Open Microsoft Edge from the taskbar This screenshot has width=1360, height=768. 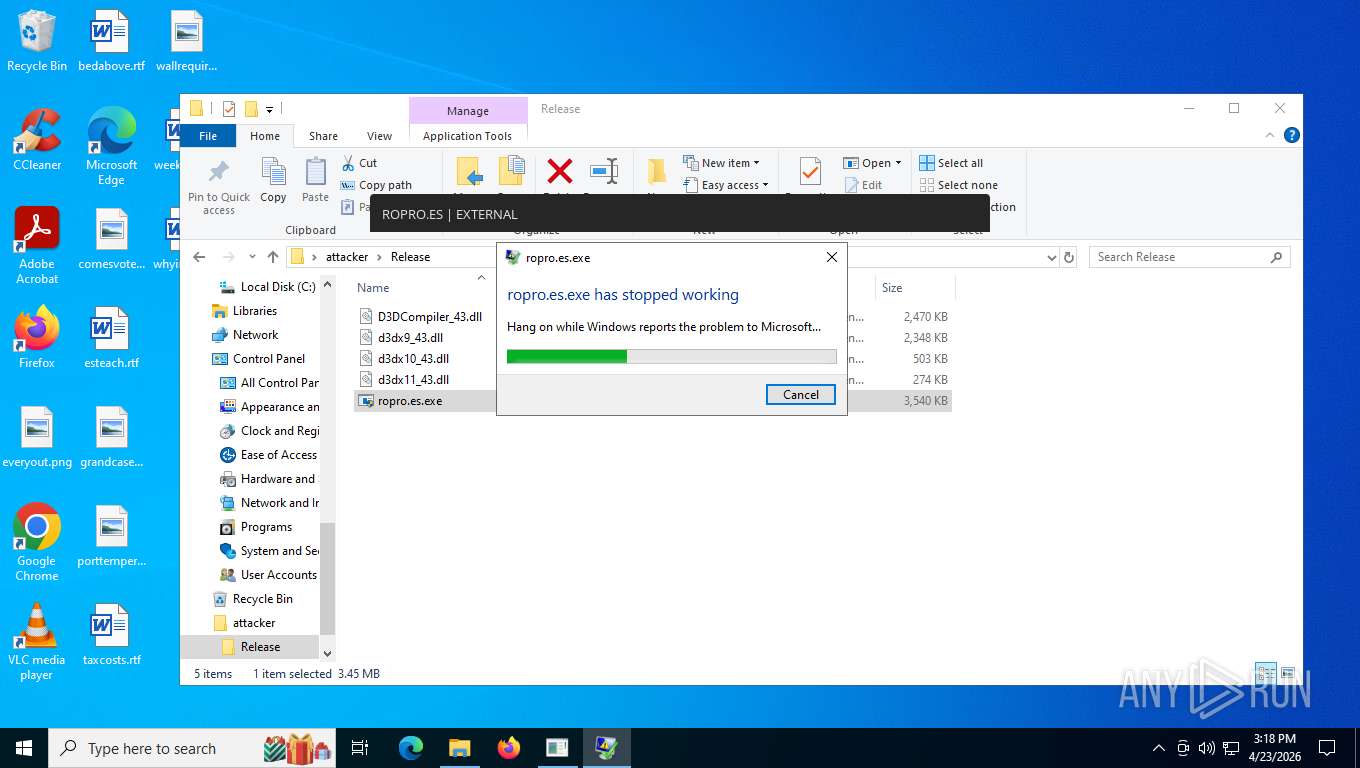click(410, 748)
